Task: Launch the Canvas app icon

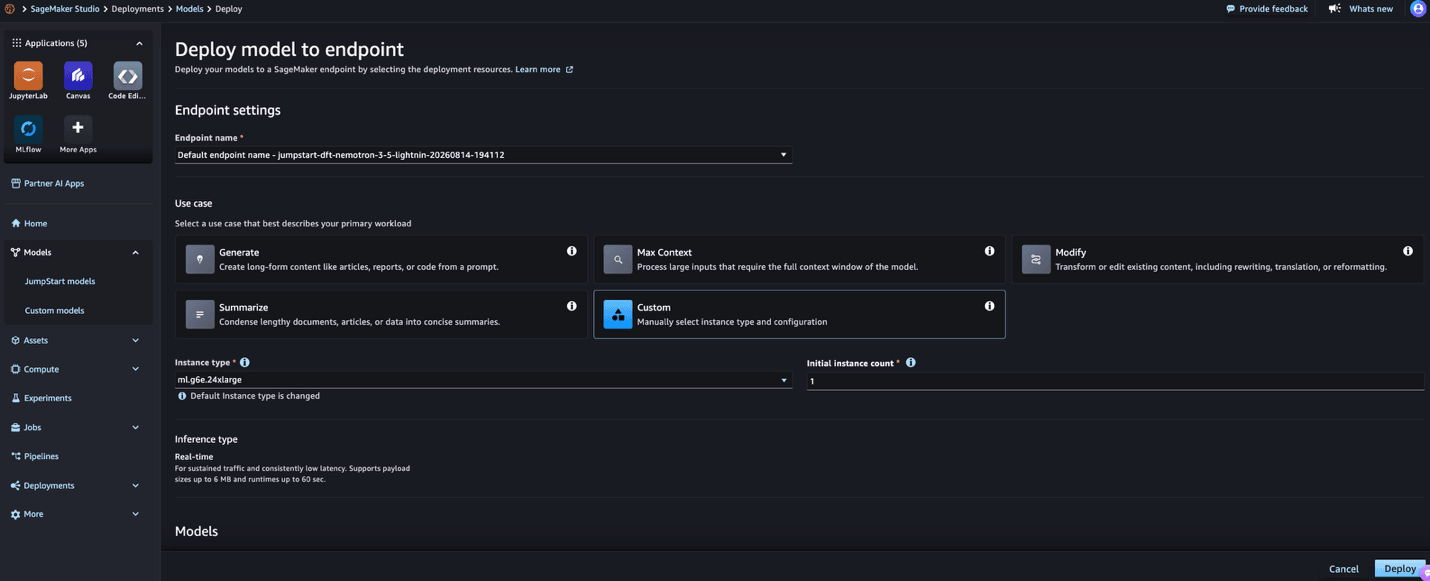Action: (78, 75)
